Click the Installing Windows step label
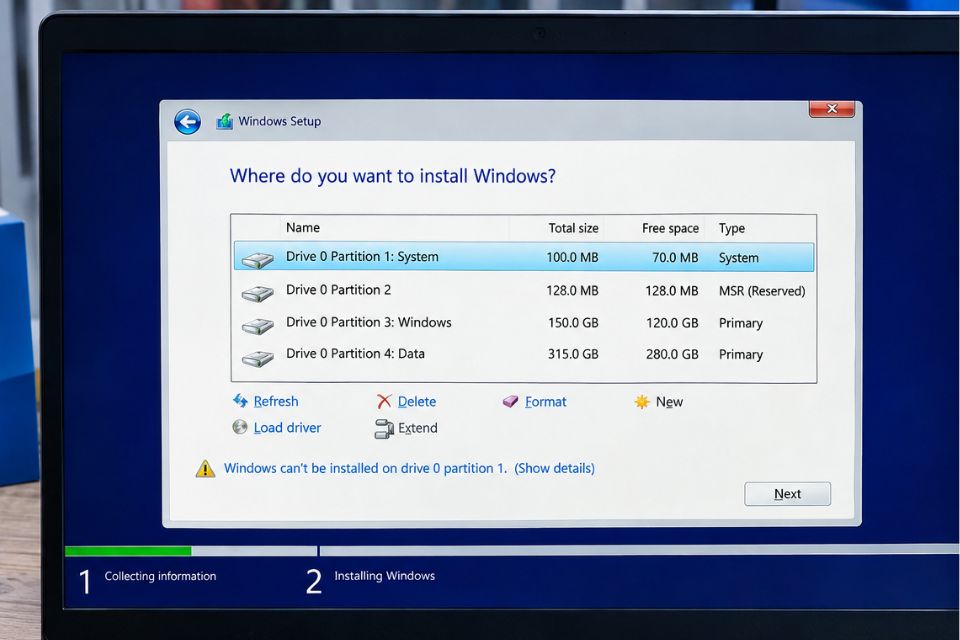The image size is (960, 640). point(384,576)
